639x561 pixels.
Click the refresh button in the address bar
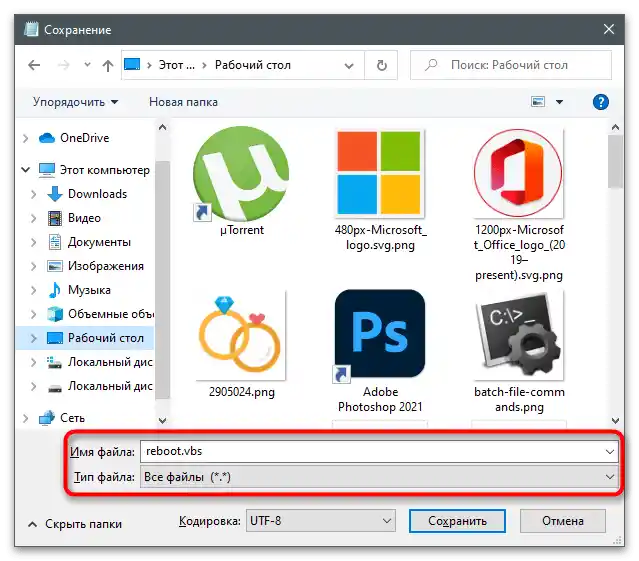click(381, 65)
